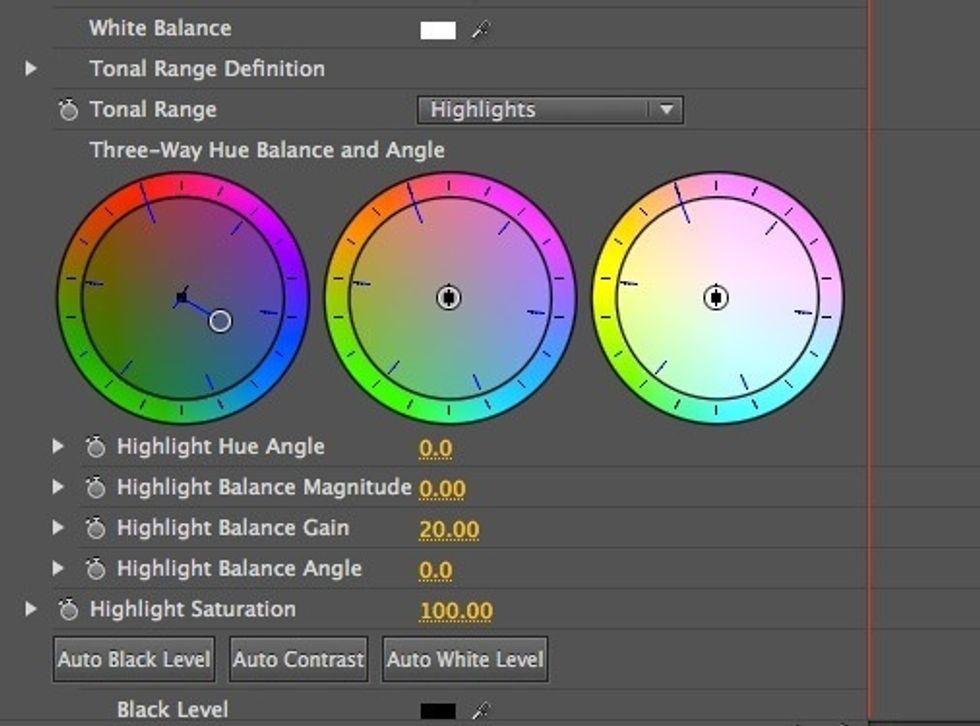The image size is (980, 726).
Task: Click the Auto Black Level button
Action: point(133,659)
